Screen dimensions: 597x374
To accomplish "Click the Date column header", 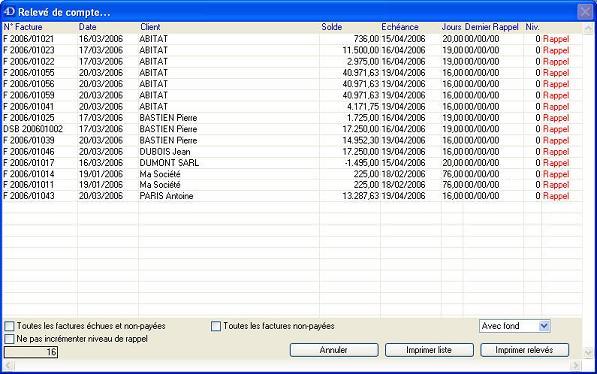I will tap(88, 27).
